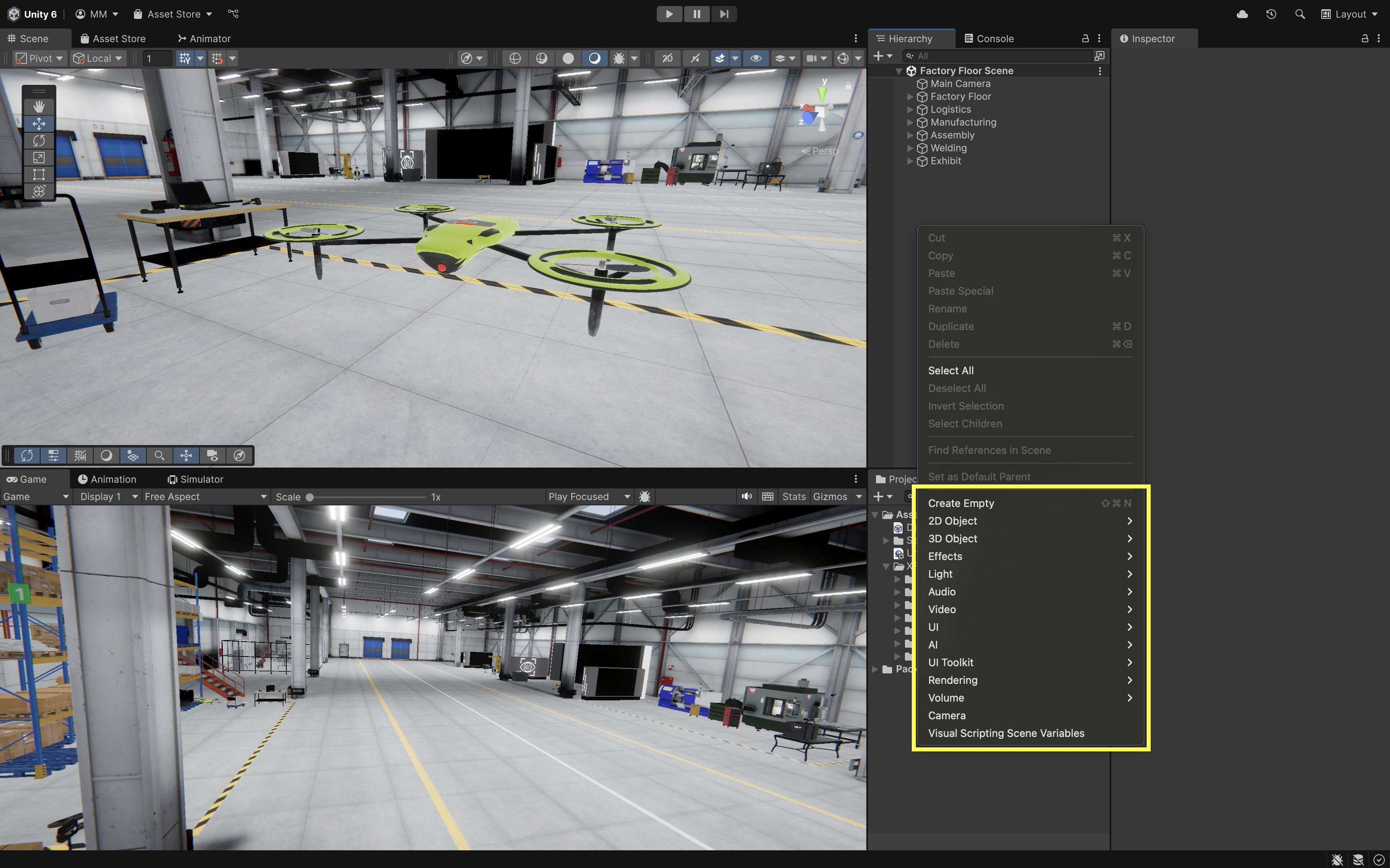Image resolution: width=1390 pixels, height=868 pixels.
Task: Select the Rect transform tool
Action: point(39,174)
